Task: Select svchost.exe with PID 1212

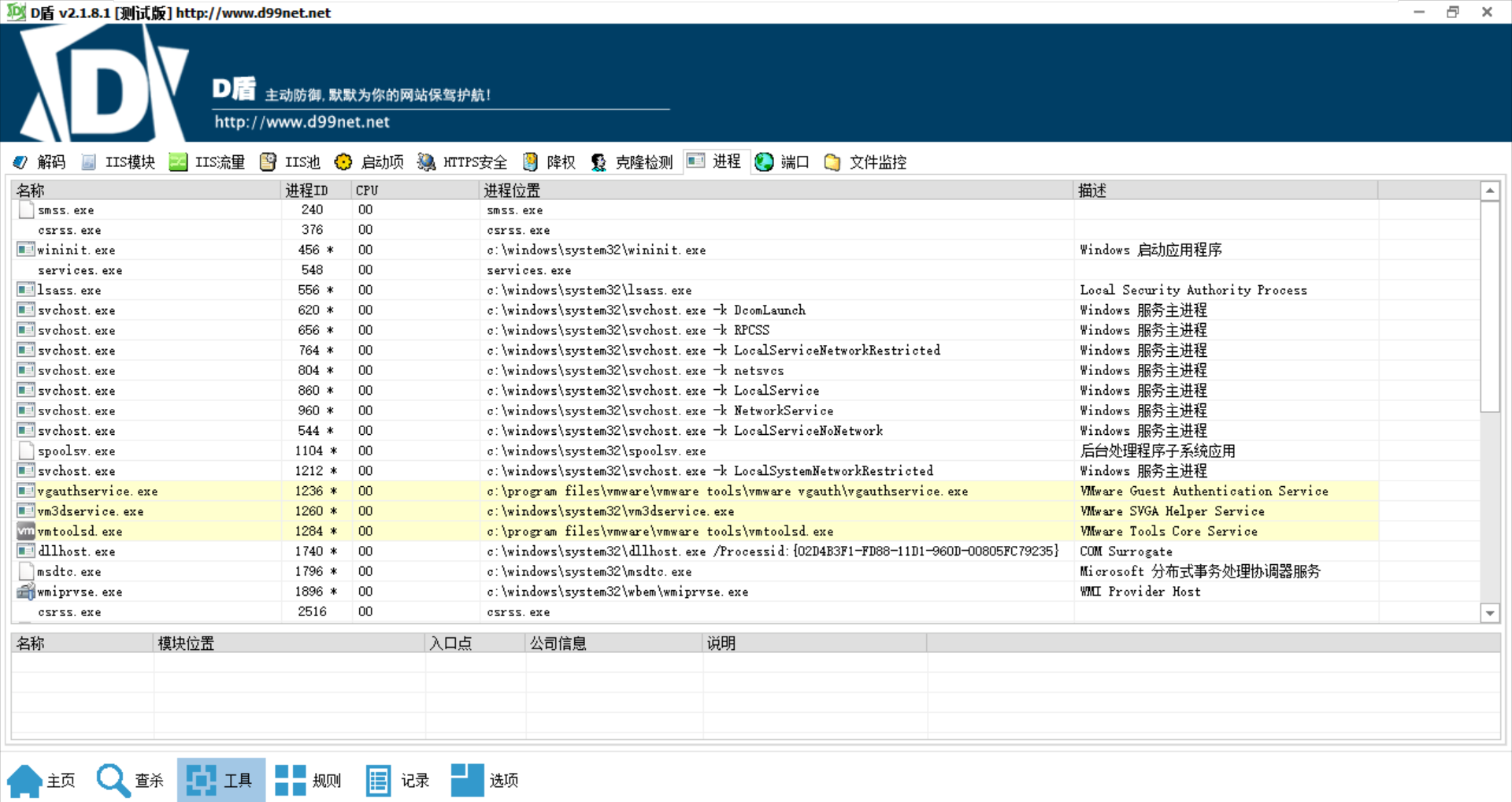Action: 695,471
